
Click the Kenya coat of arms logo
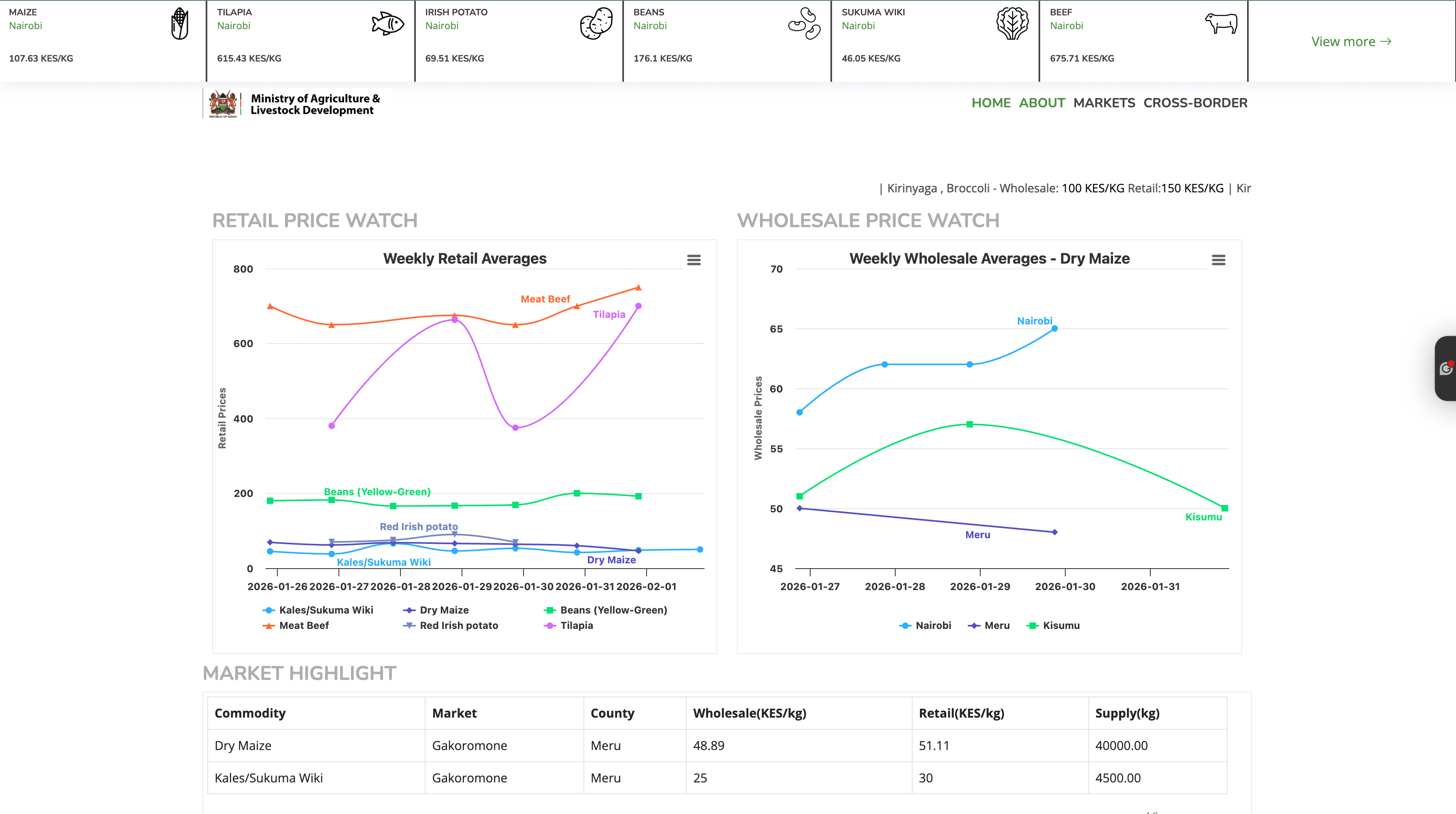(223, 103)
